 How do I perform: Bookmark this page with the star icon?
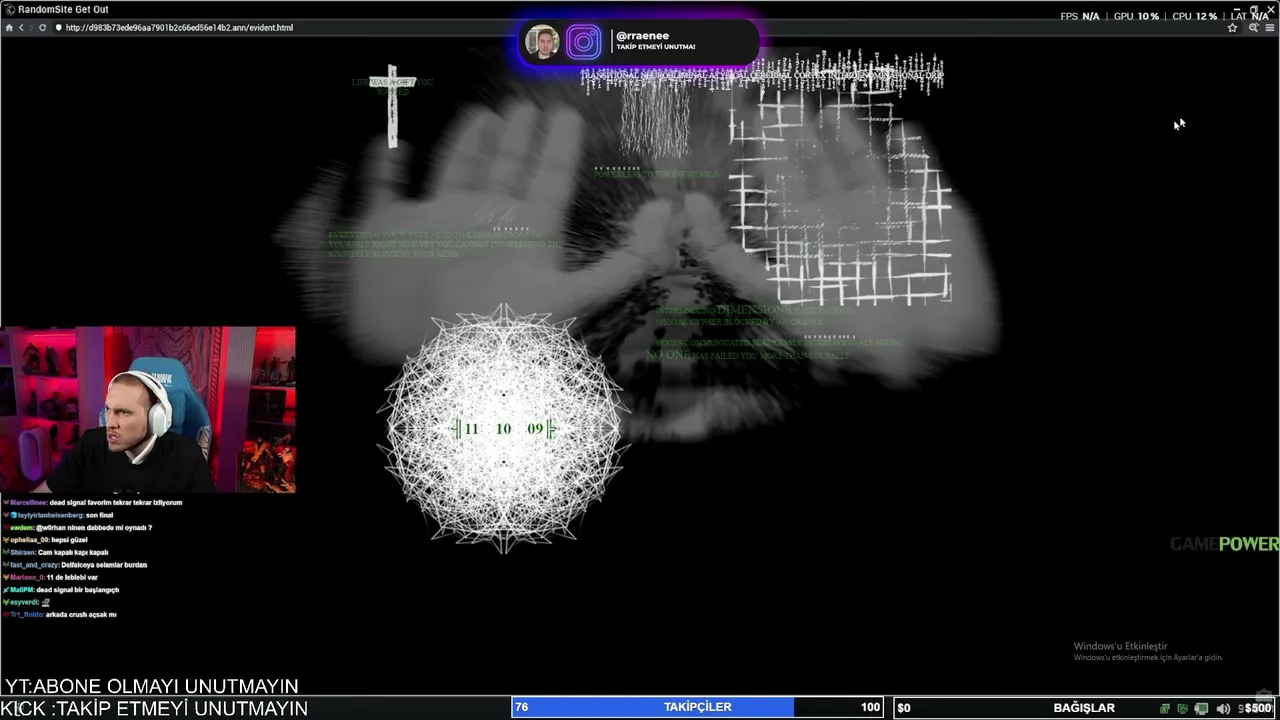[1233, 28]
